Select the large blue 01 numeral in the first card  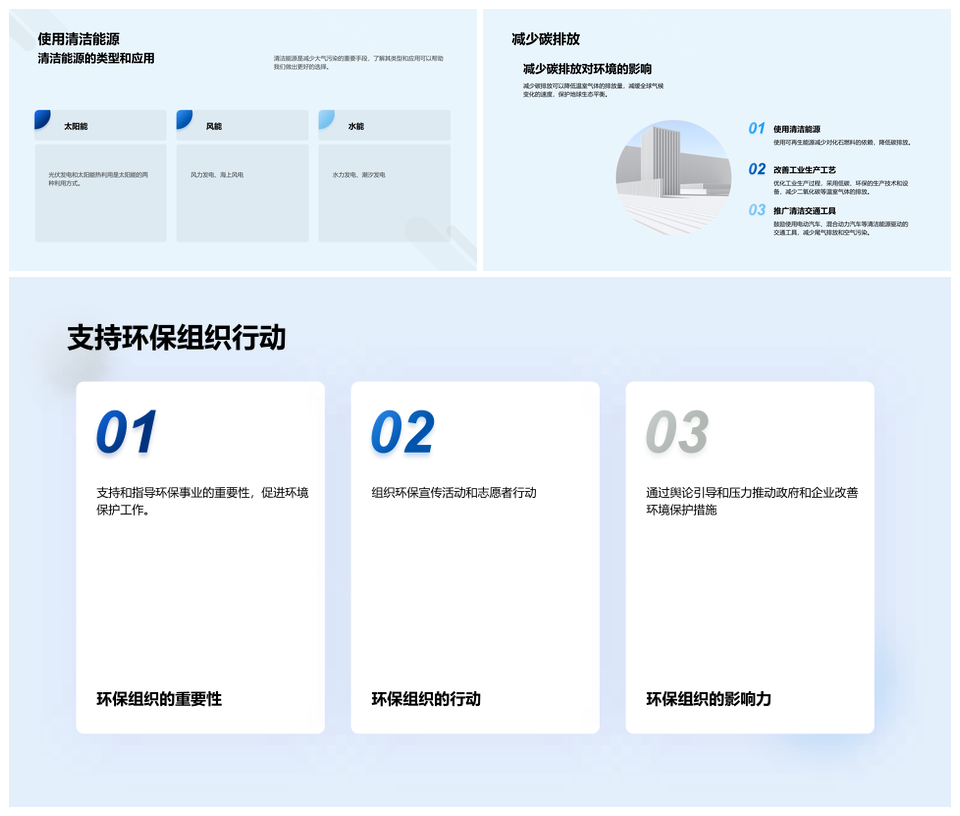127,434
